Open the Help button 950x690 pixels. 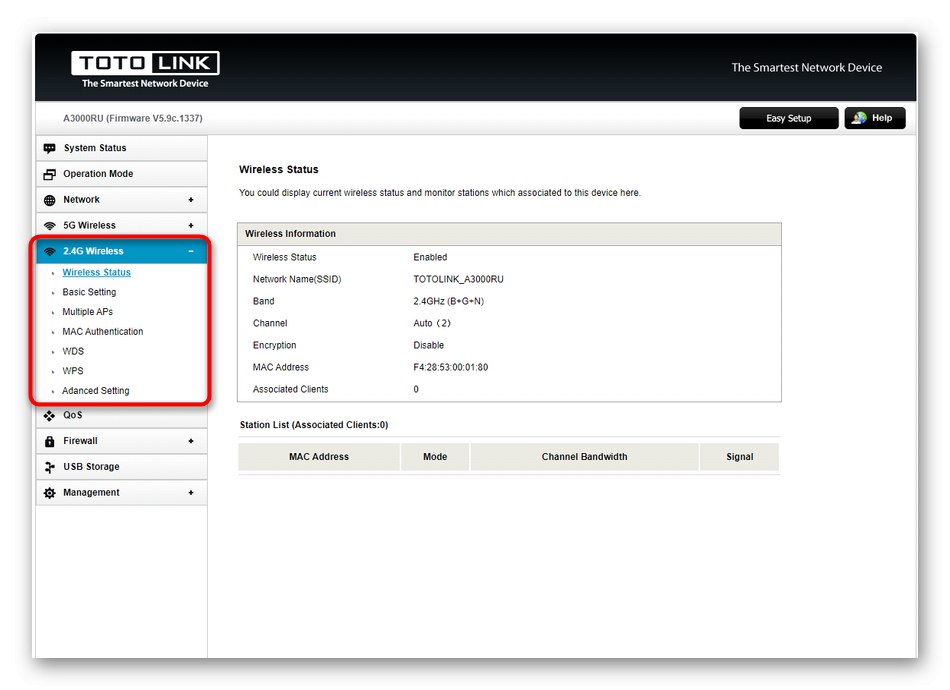click(875, 118)
